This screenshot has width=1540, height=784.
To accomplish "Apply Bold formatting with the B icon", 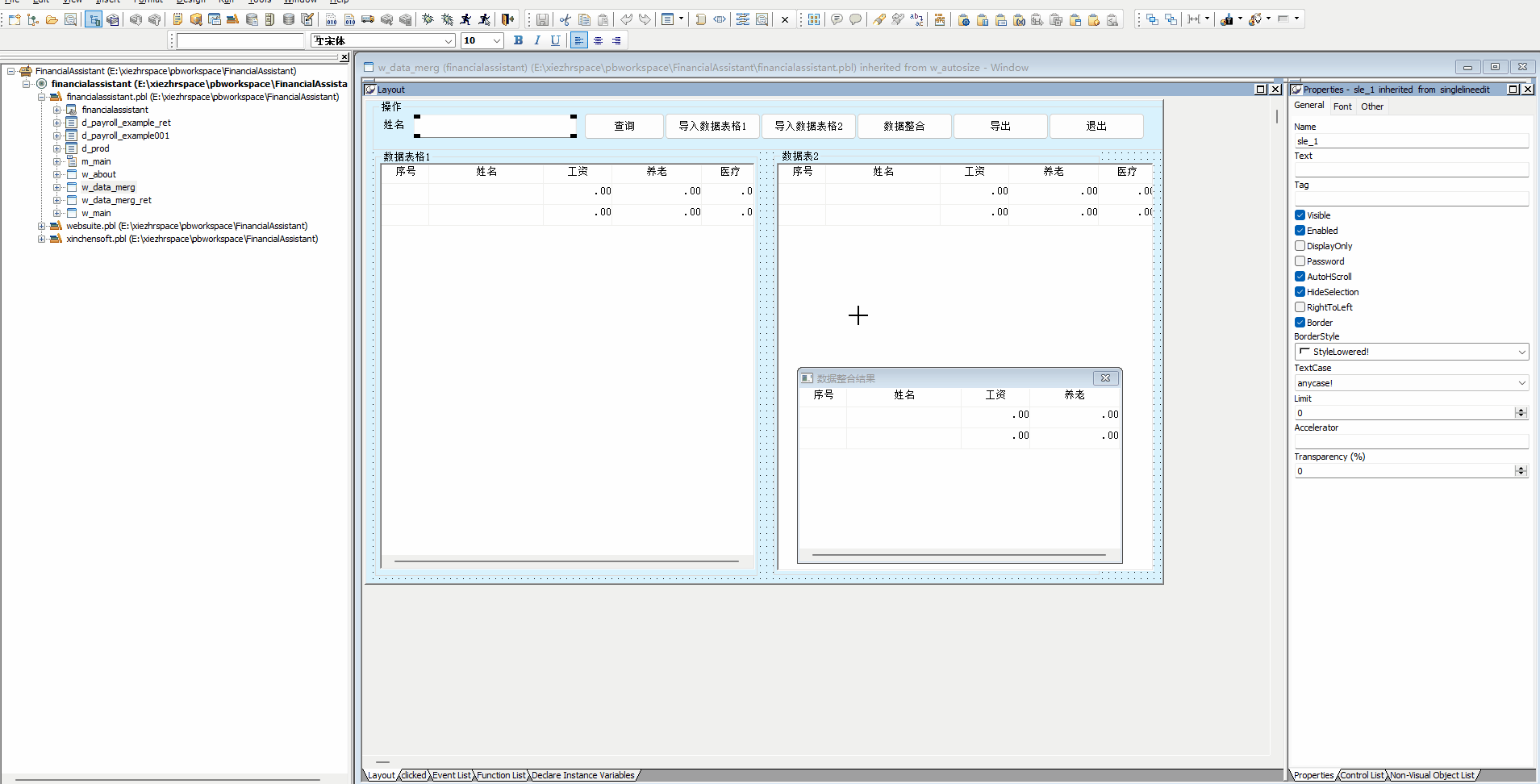I will pos(518,40).
